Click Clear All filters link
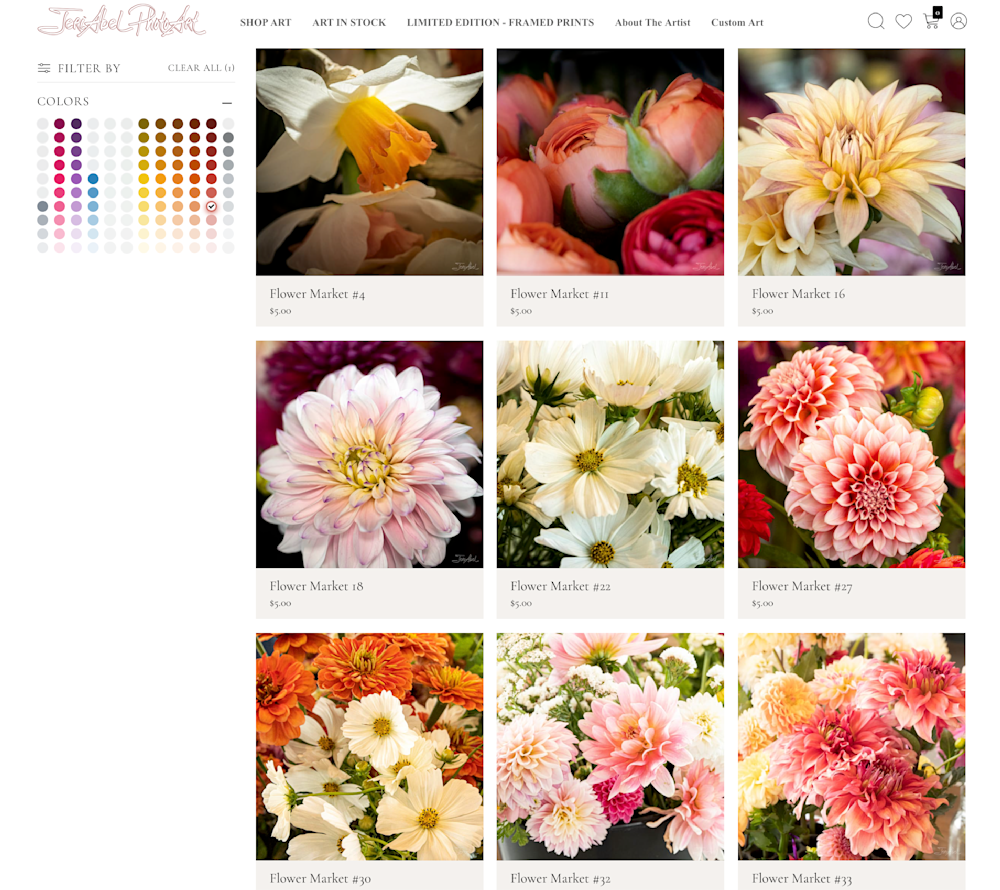 pos(201,68)
